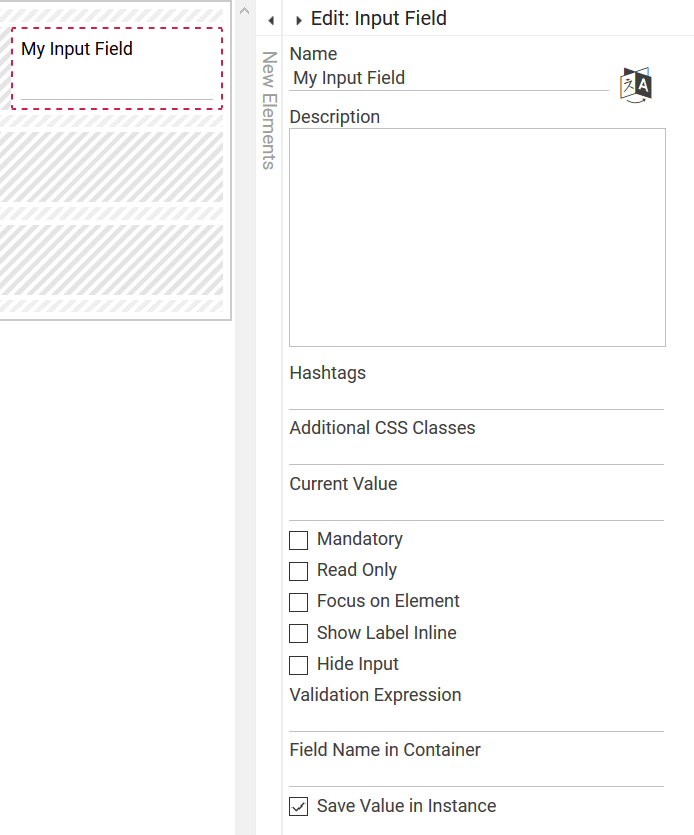Click the Name text field
Viewport: 694px width, 835px height.
448,78
